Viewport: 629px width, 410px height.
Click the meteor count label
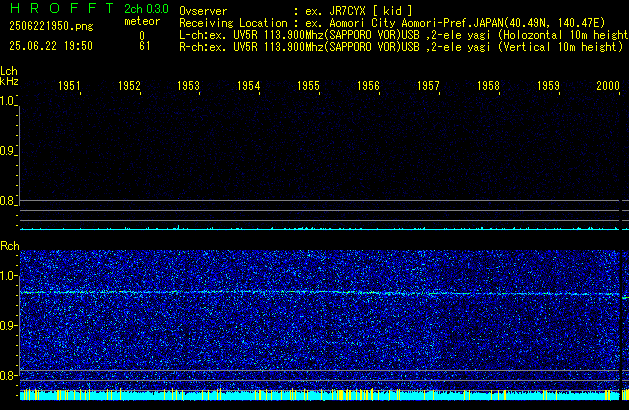pyautogui.click(x=142, y=21)
